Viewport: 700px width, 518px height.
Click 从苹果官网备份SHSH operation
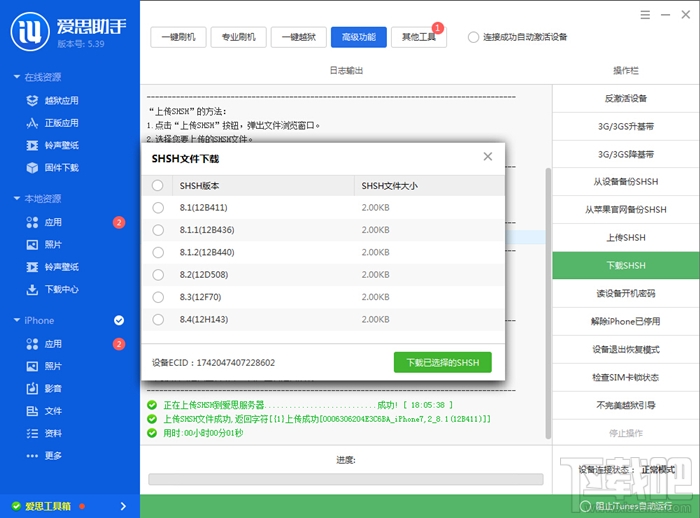625,209
